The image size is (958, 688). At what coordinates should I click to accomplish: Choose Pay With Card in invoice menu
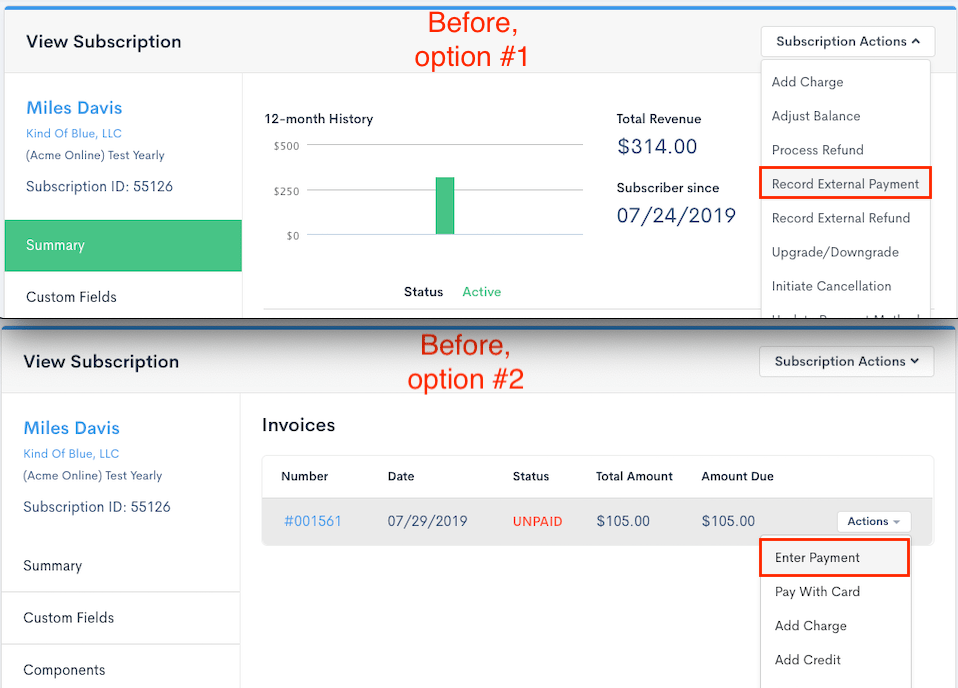pyautogui.click(x=817, y=592)
